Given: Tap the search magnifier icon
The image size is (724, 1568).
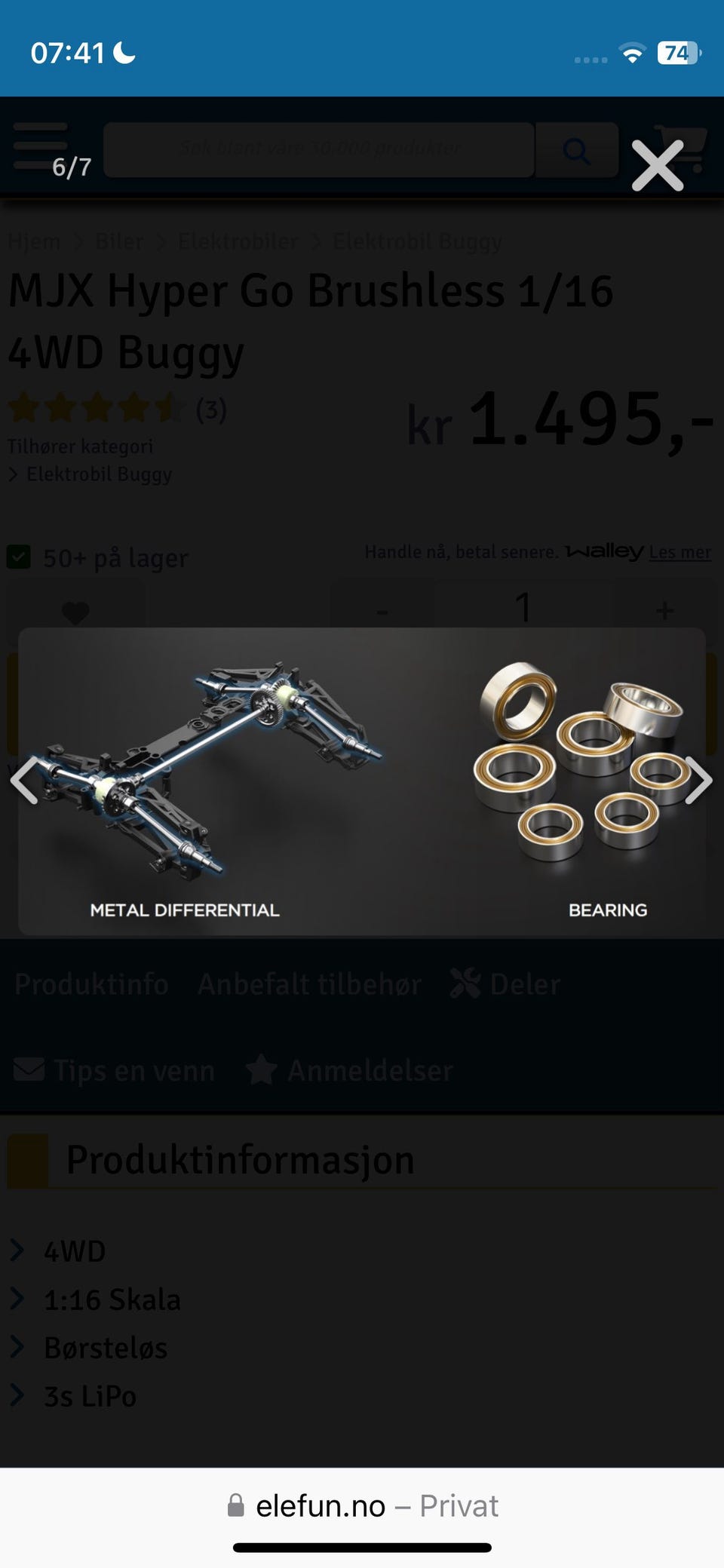Looking at the screenshot, I should pyautogui.click(x=577, y=151).
